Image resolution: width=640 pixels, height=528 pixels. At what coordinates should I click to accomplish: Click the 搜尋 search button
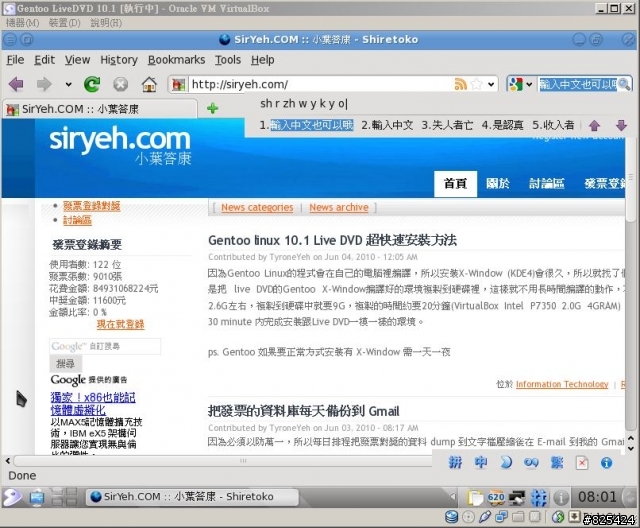66,364
